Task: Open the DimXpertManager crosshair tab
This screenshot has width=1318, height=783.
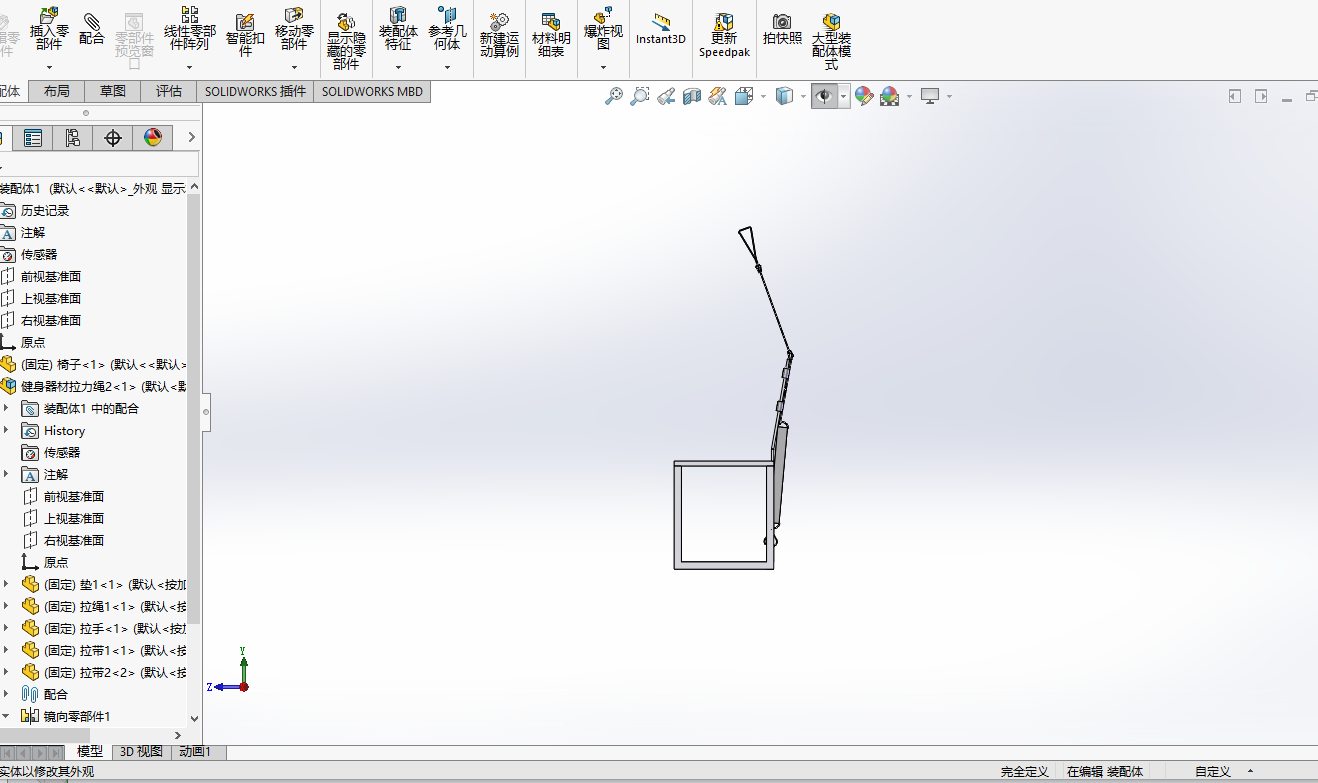Action: (113, 138)
